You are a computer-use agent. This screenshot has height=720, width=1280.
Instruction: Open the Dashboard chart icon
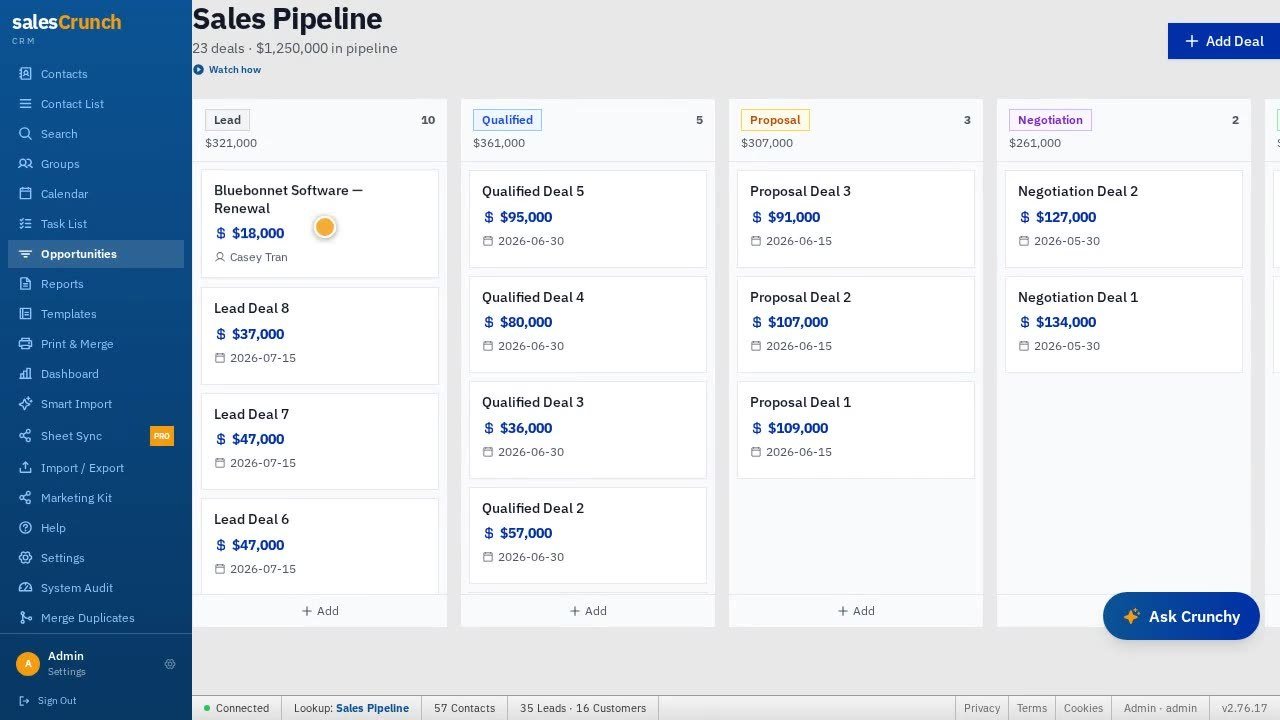tap(25, 374)
